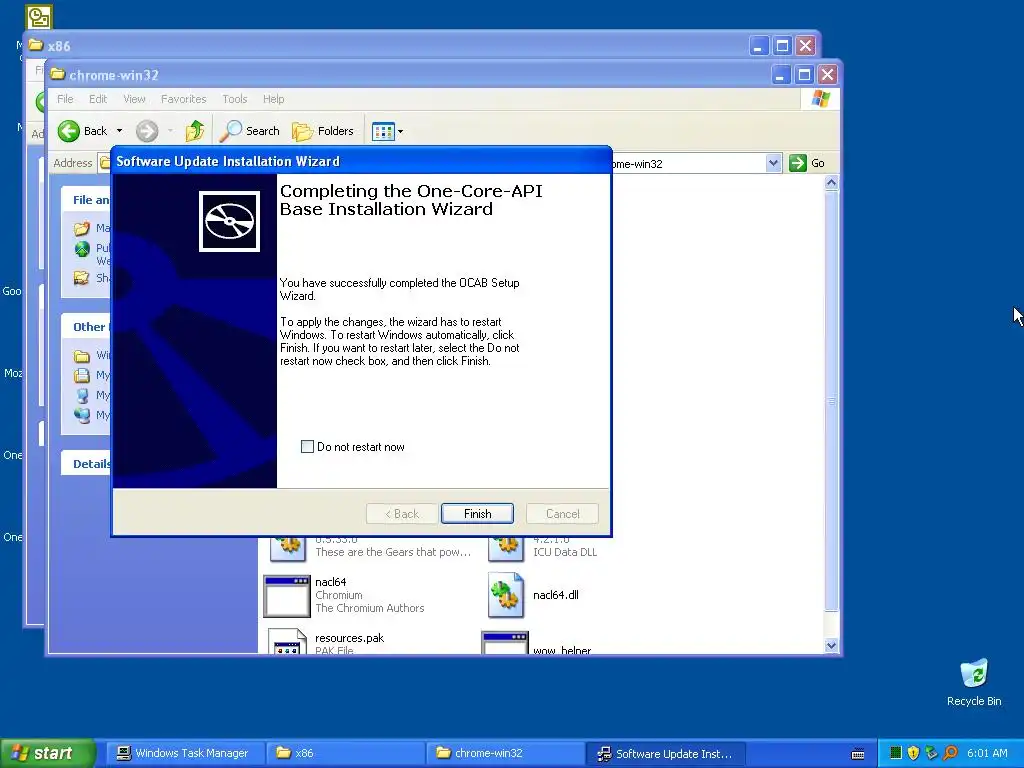Image resolution: width=1024 pixels, height=768 pixels.
Task: Expand the Address bar dropdown
Action: point(773,163)
